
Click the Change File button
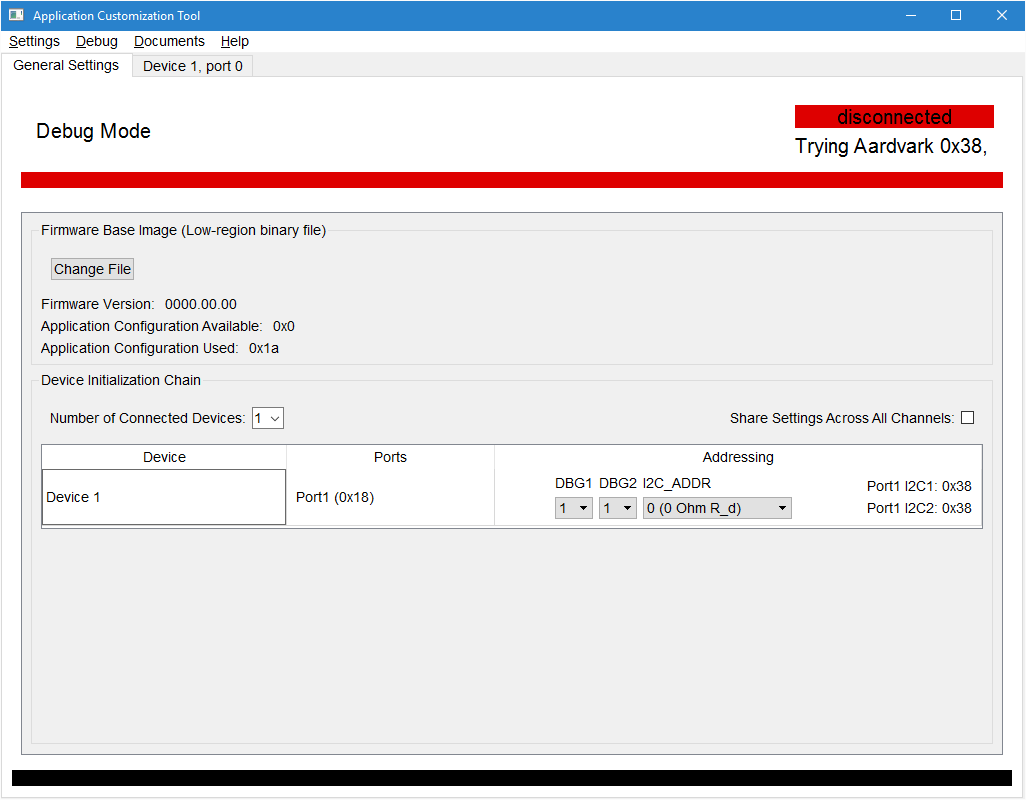[92, 269]
